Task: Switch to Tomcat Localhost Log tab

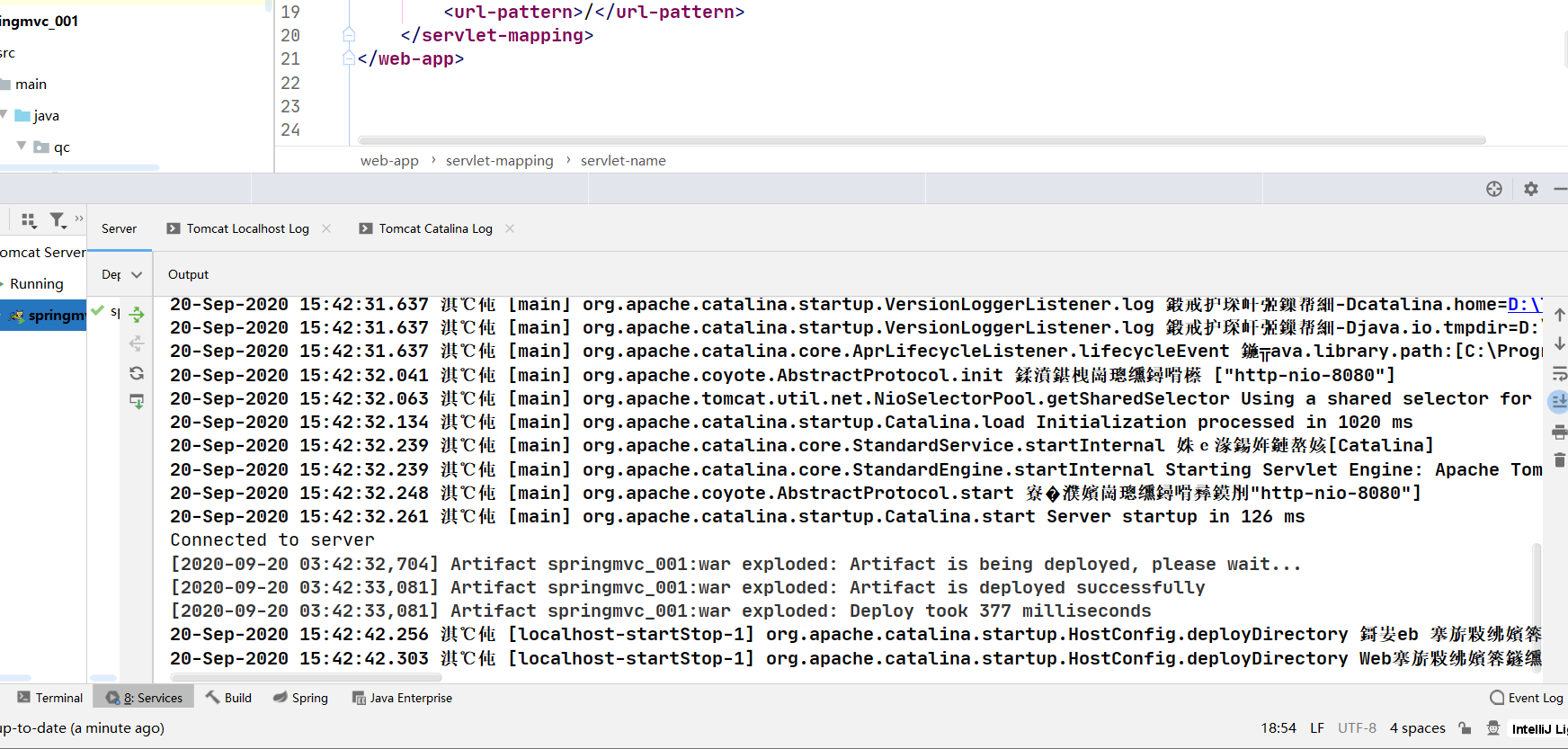Action: tap(238, 228)
